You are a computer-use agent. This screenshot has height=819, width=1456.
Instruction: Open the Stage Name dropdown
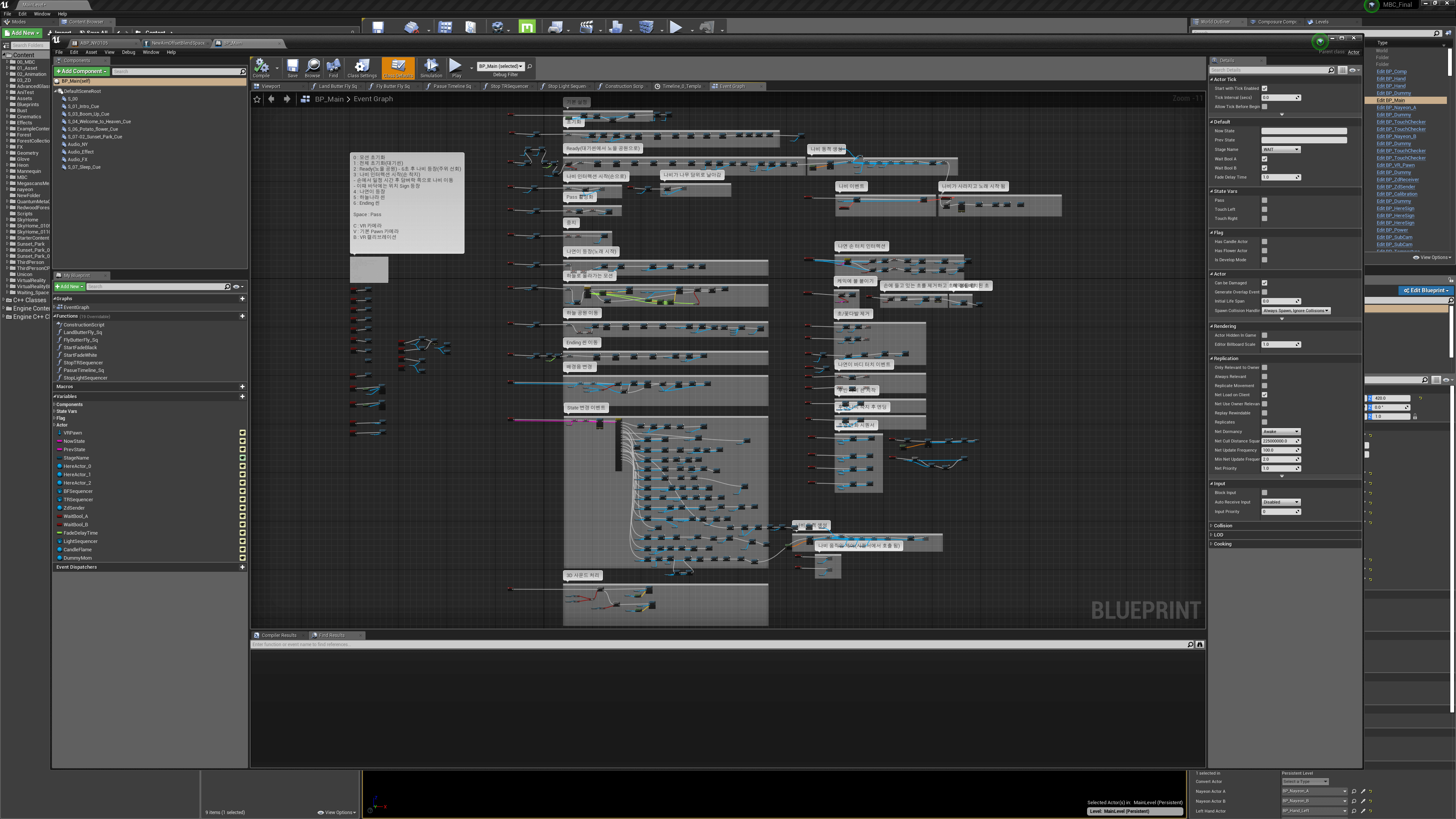[x=1281, y=150]
